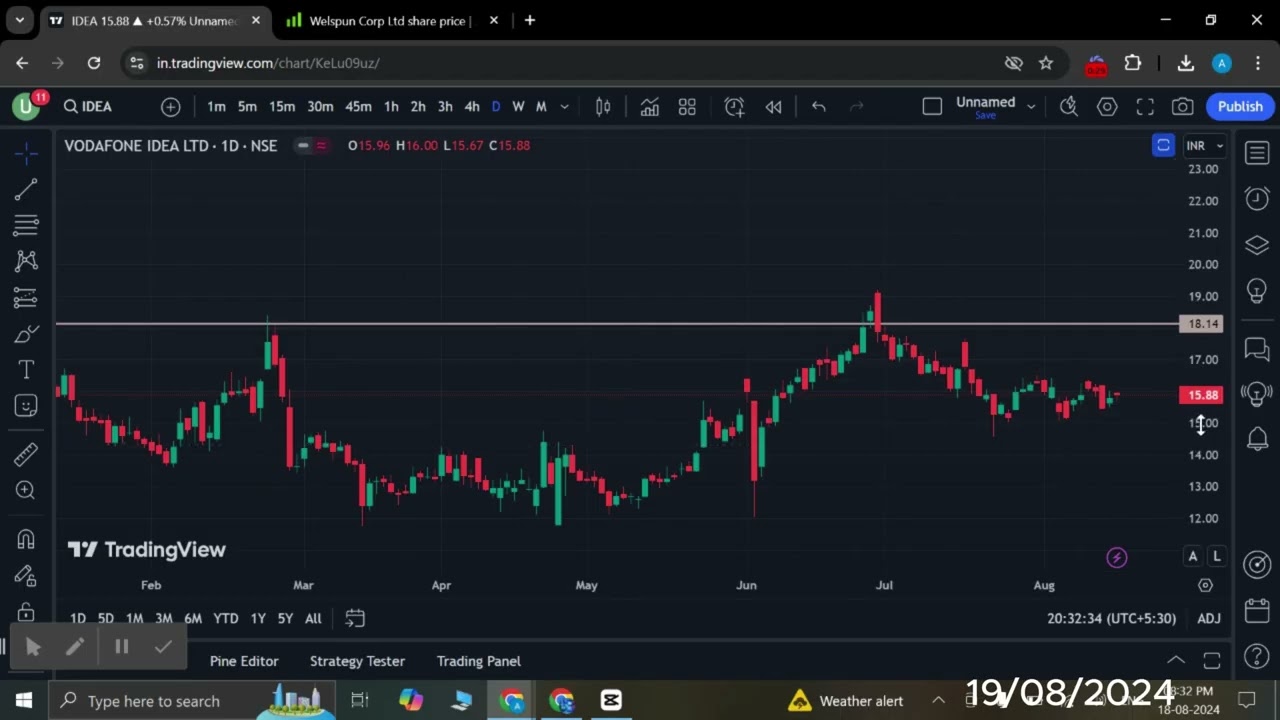The width and height of the screenshot is (1280, 720).
Task: Show All available date range
Action: [313, 618]
